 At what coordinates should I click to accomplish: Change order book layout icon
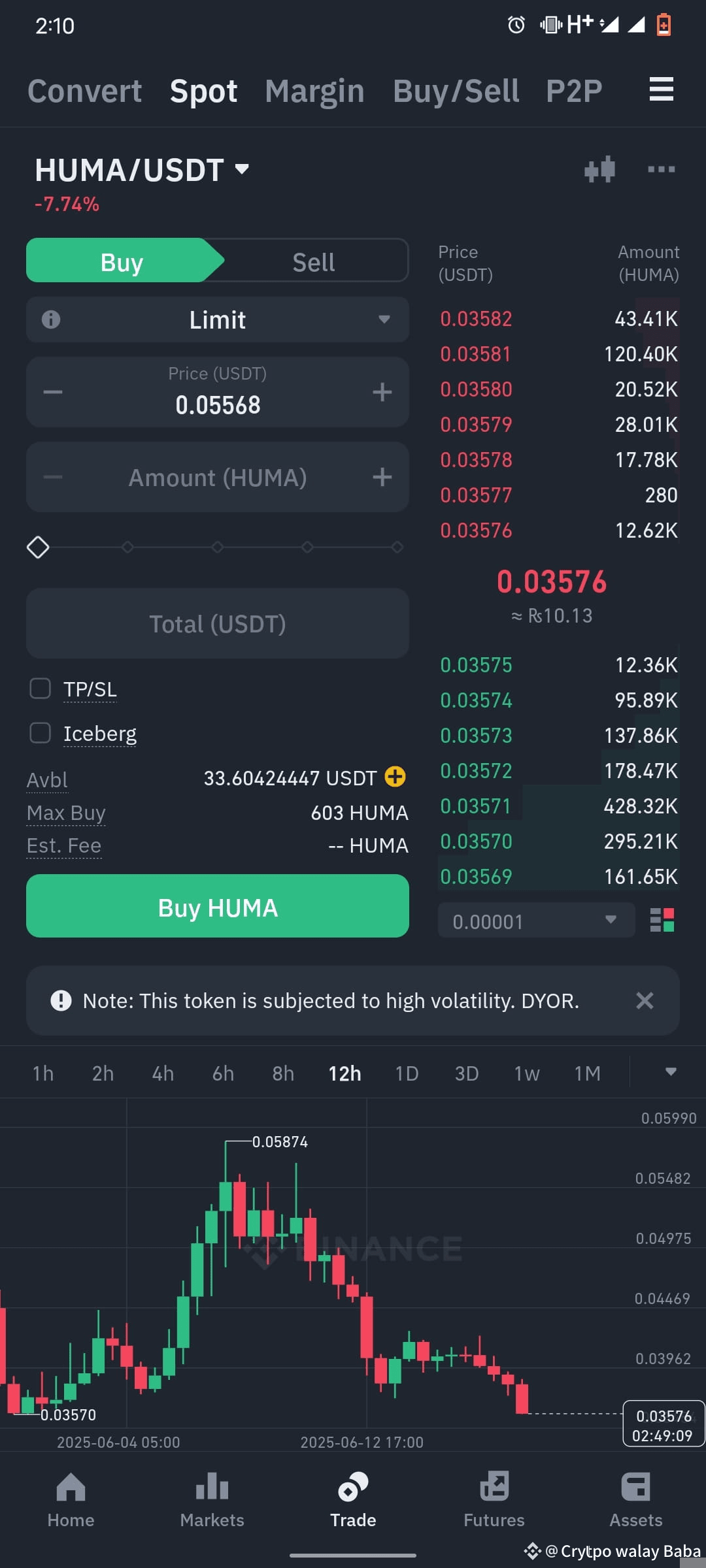coord(662,920)
